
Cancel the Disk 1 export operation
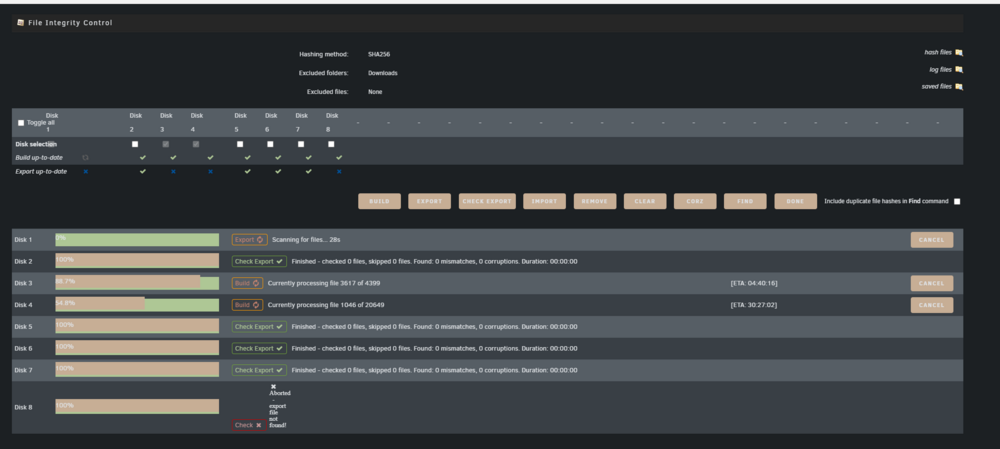(932, 240)
